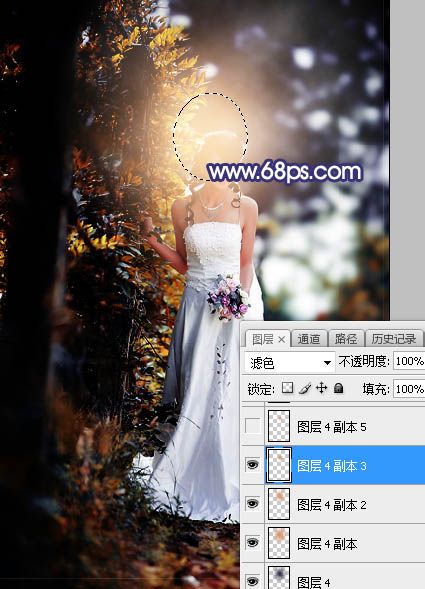Click the lock transparent pixels icon
This screenshot has height=589, width=425.
[x=287, y=388]
